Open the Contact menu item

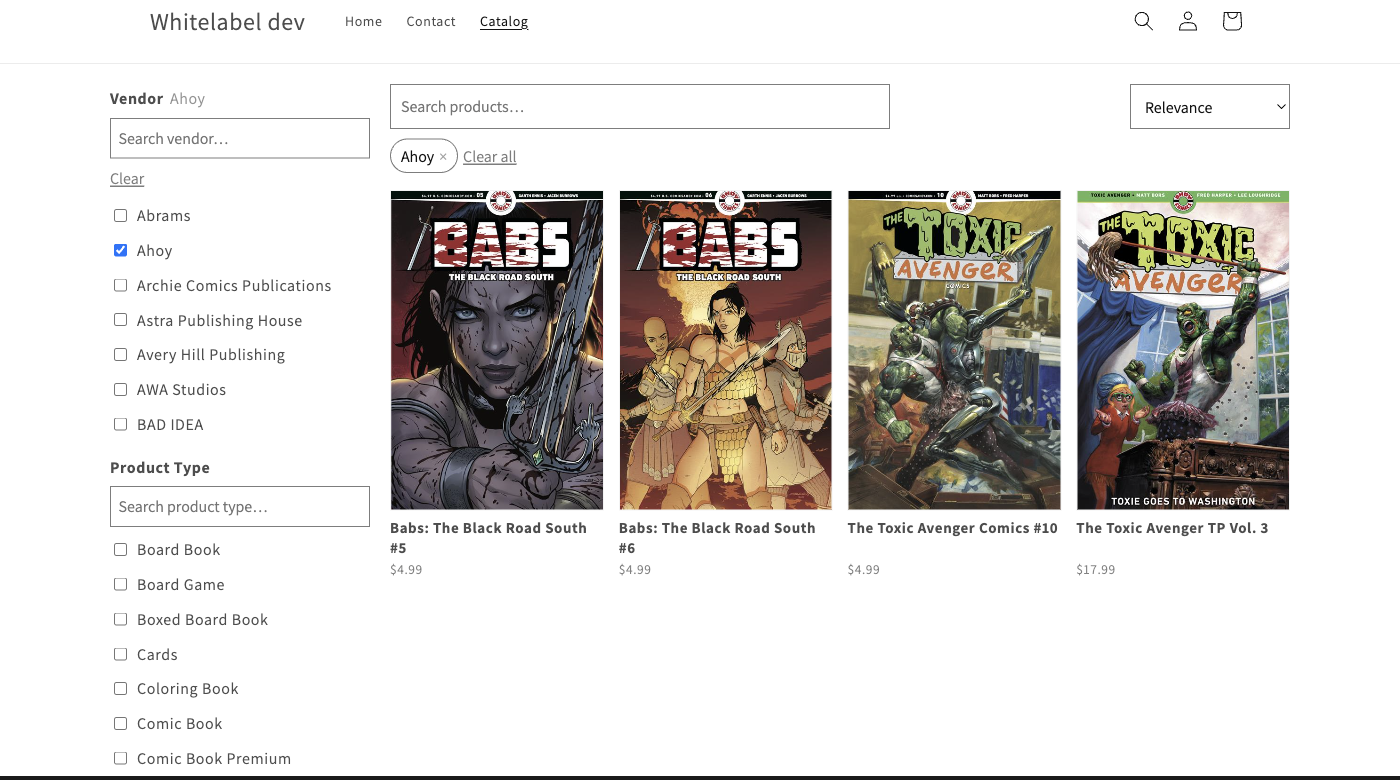pyautogui.click(x=431, y=21)
